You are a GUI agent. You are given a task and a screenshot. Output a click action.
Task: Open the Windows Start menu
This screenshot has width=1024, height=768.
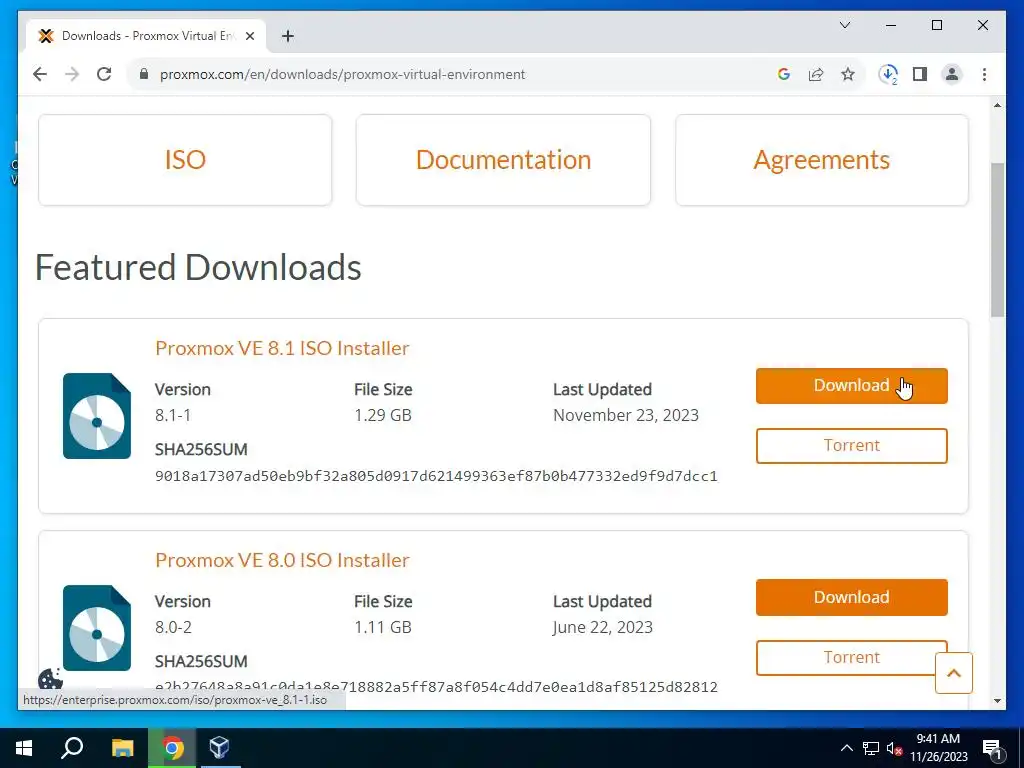point(24,748)
